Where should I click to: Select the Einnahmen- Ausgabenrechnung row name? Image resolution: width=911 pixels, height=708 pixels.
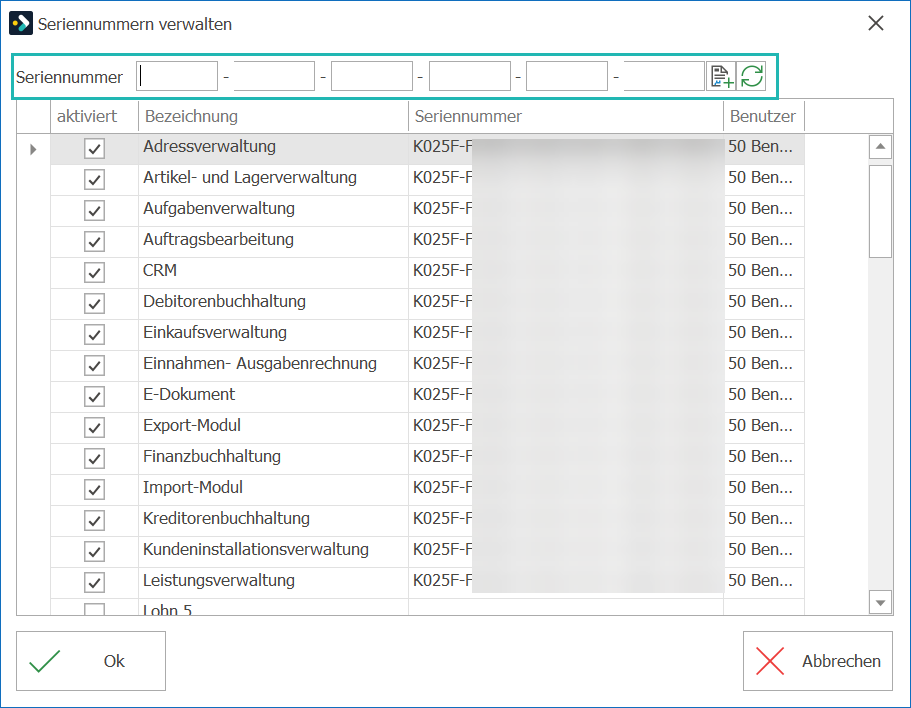(x=260, y=364)
